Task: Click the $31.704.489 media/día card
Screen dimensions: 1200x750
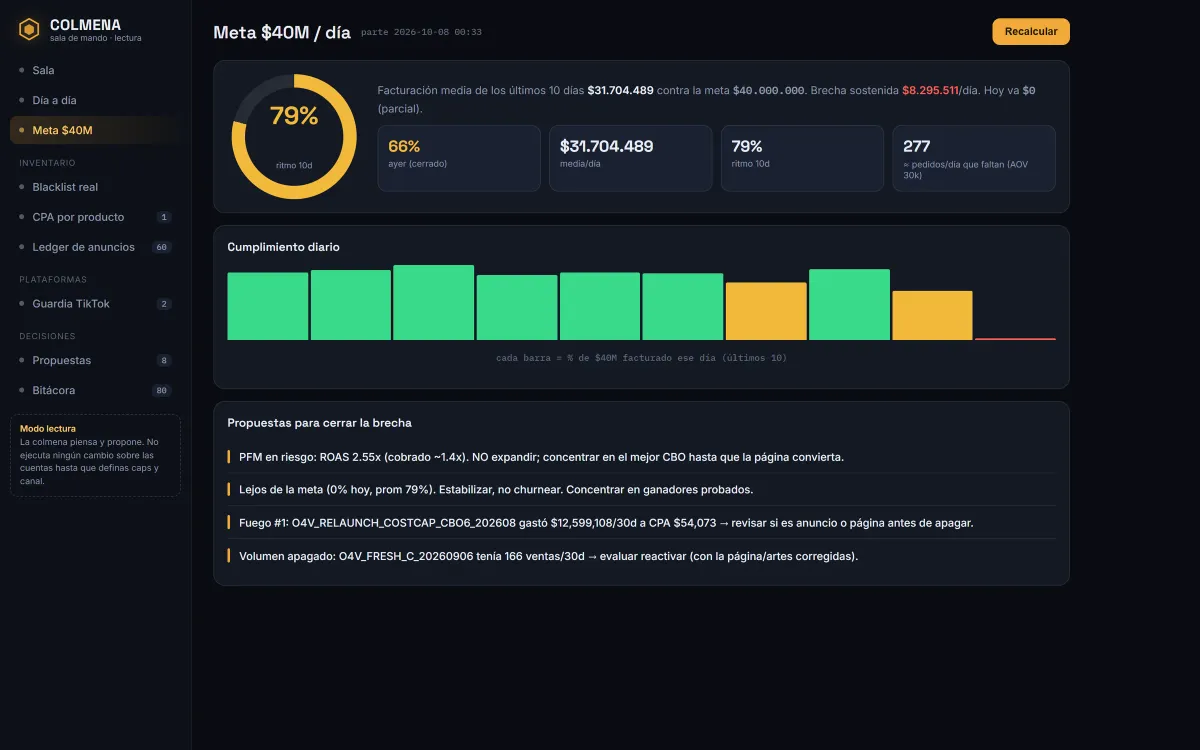Action: pos(631,158)
